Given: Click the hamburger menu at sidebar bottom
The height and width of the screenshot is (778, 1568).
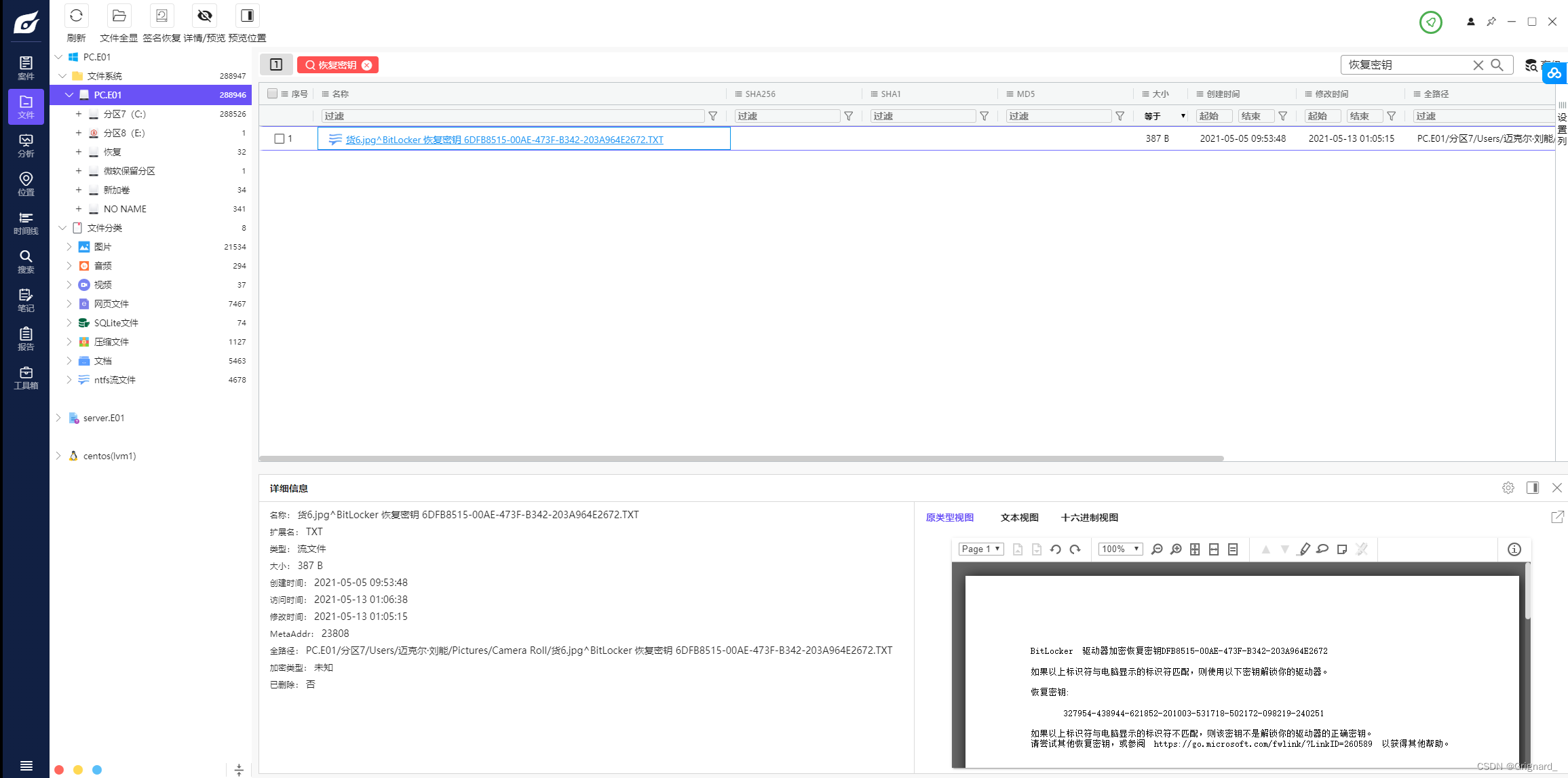Looking at the screenshot, I should pos(26,766).
